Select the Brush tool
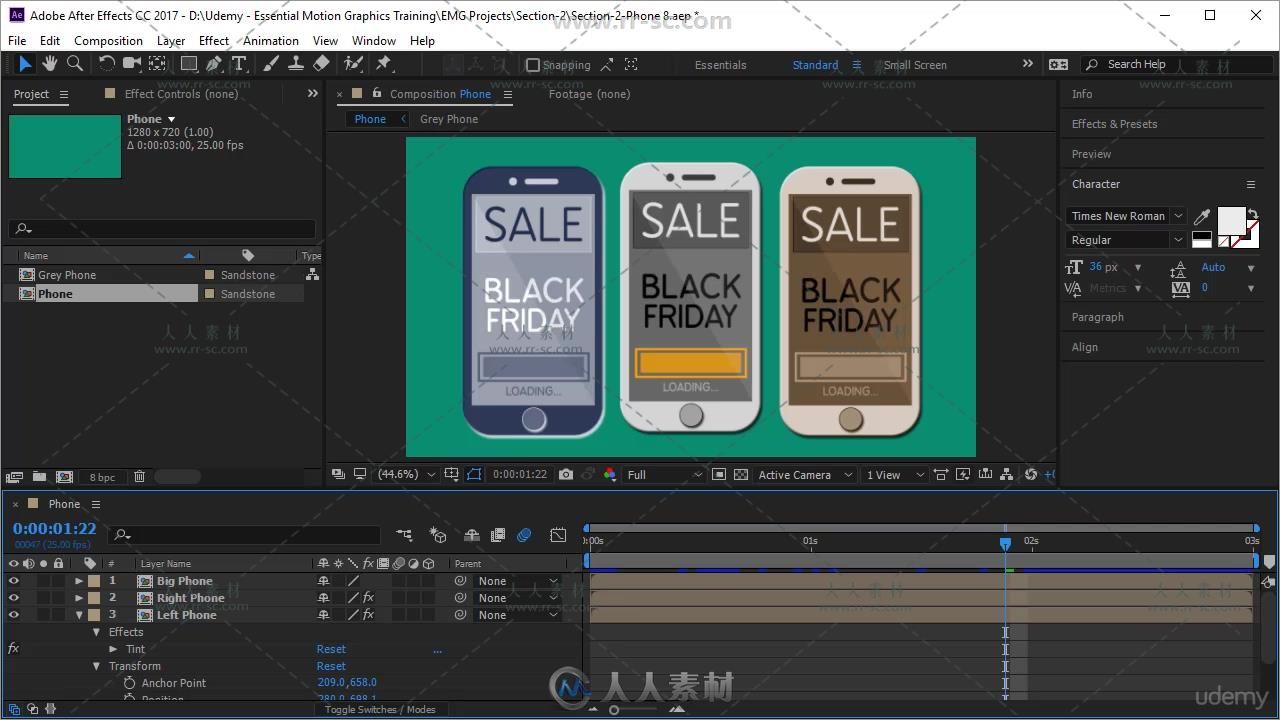Image resolution: width=1280 pixels, height=720 pixels. click(x=271, y=64)
